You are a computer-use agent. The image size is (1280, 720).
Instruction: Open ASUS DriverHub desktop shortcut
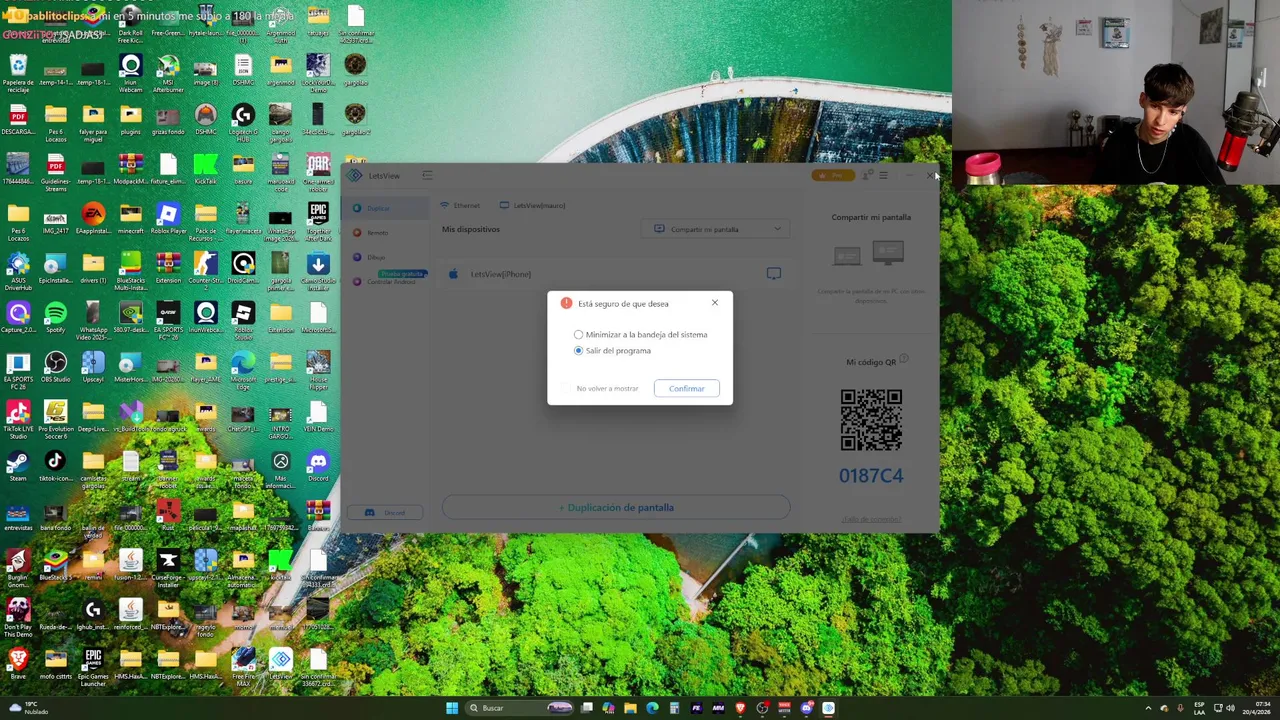point(18,268)
